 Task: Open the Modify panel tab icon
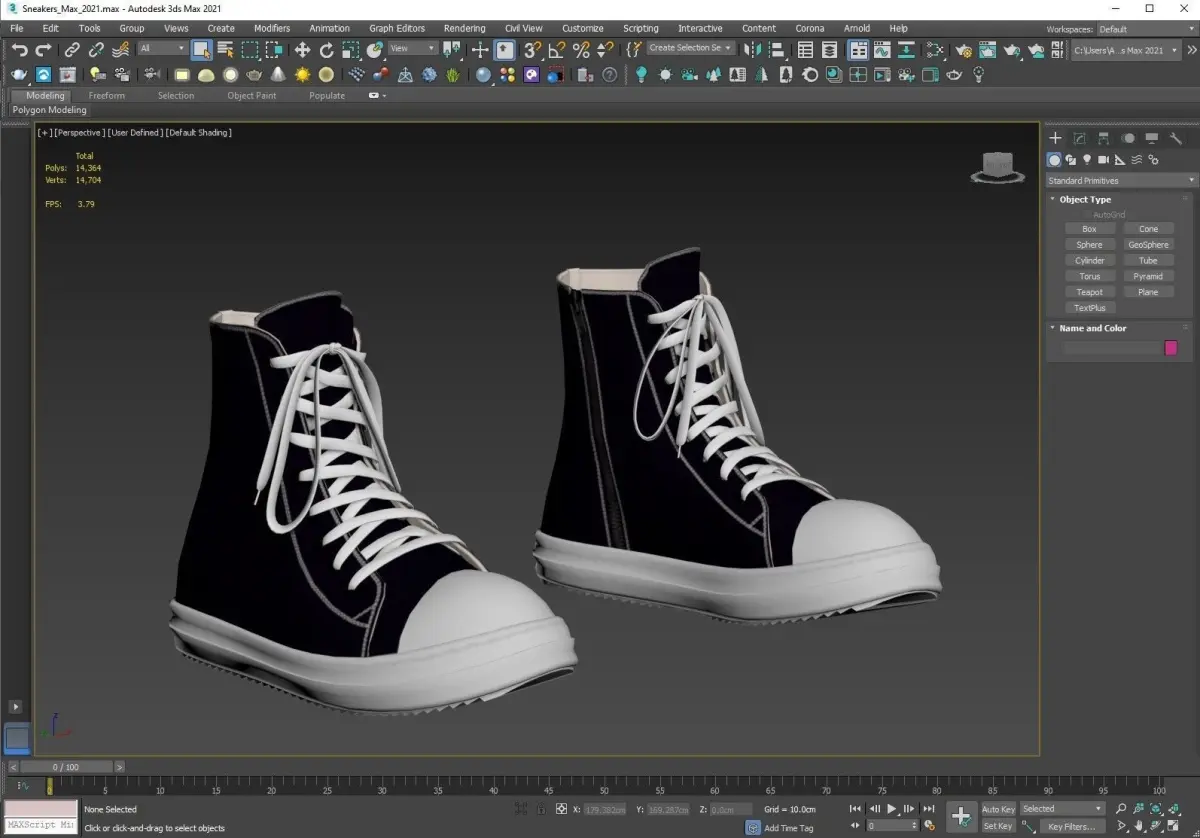pyautogui.click(x=1079, y=138)
